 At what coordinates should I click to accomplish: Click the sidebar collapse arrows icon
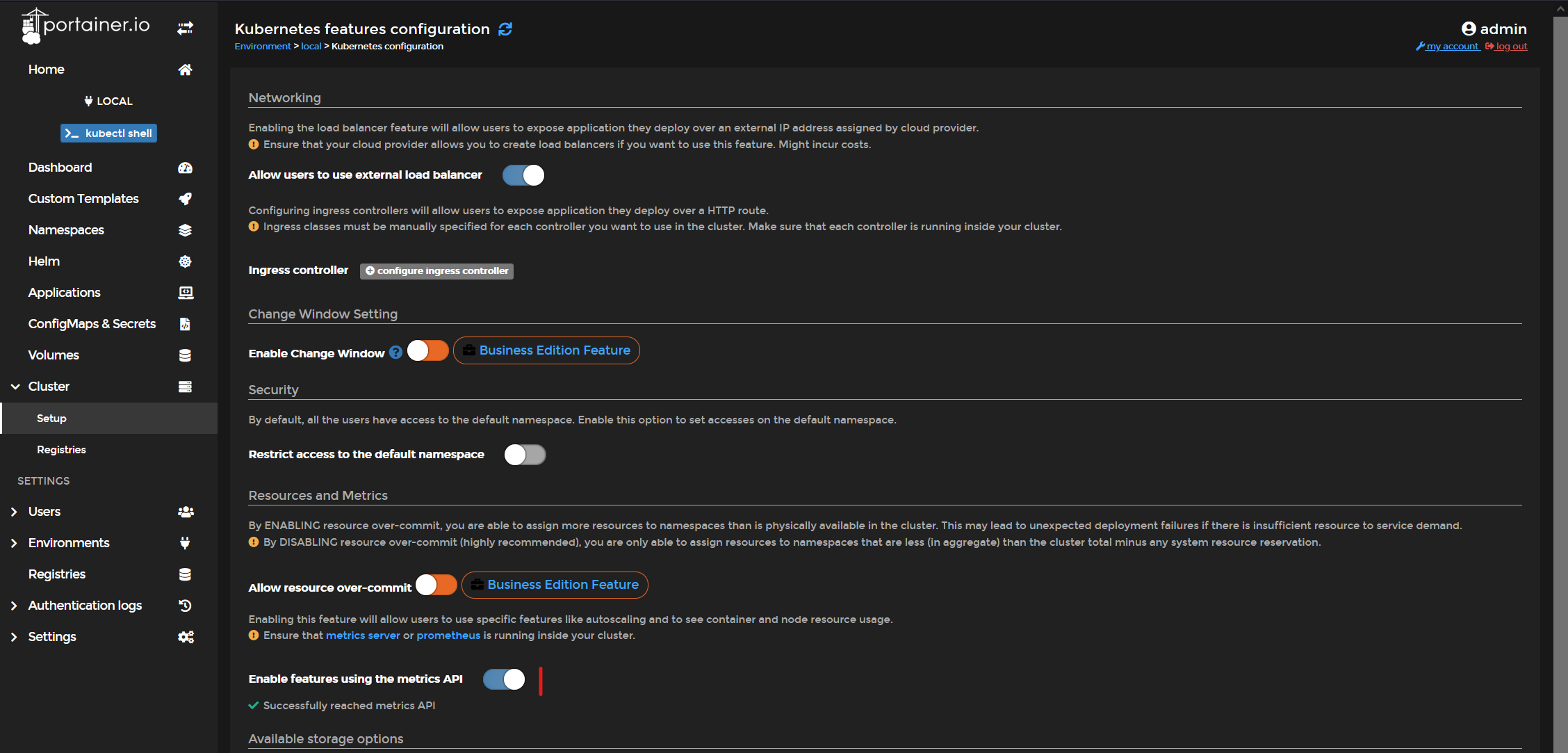[x=185, y=28]
